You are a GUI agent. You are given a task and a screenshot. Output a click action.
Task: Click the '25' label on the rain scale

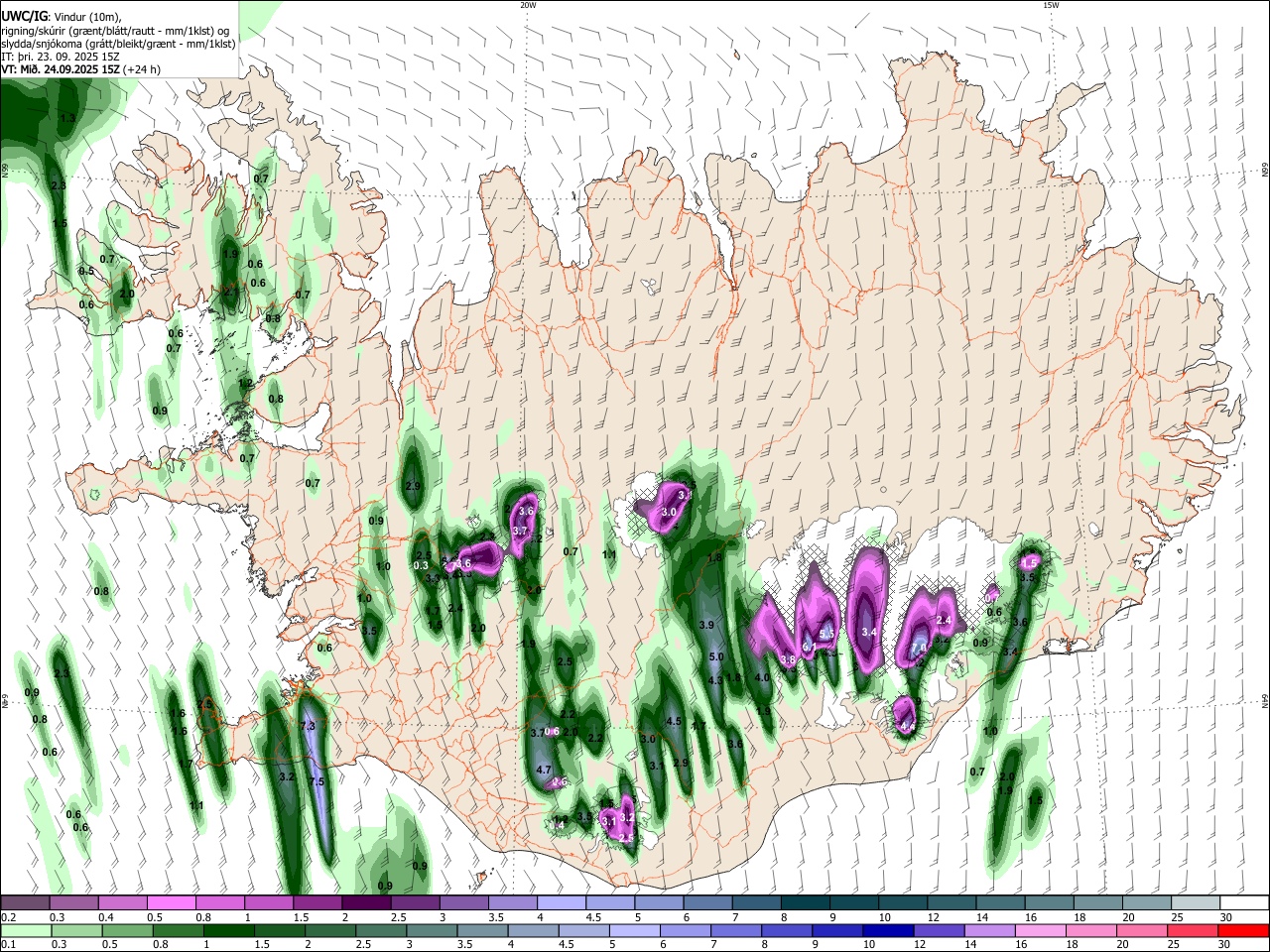tap(1175, 946)
